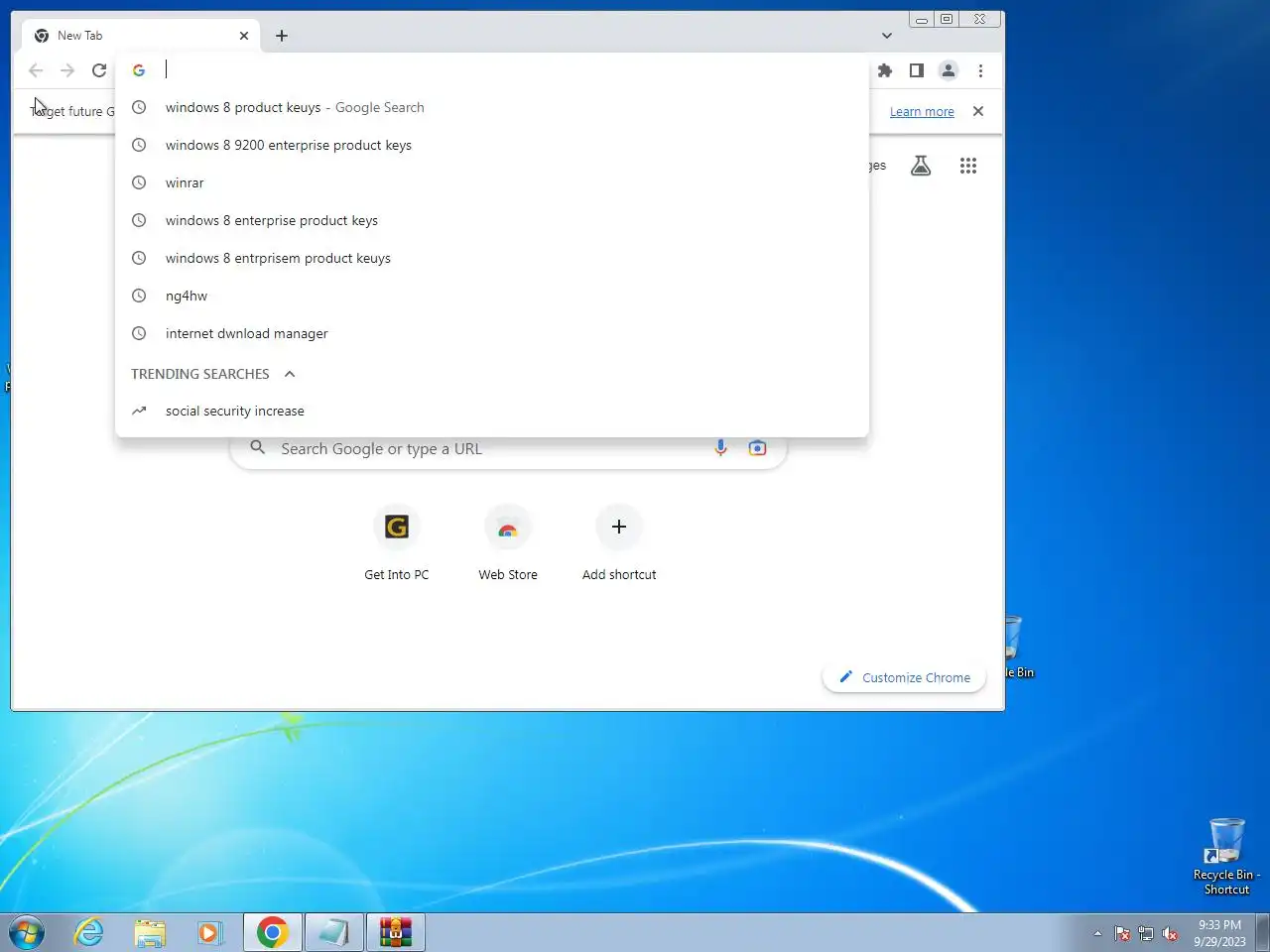The height and width of the screenshot is (952, 1270).
Task: Open the Windows Start menu
Action: tap(27, 932)
